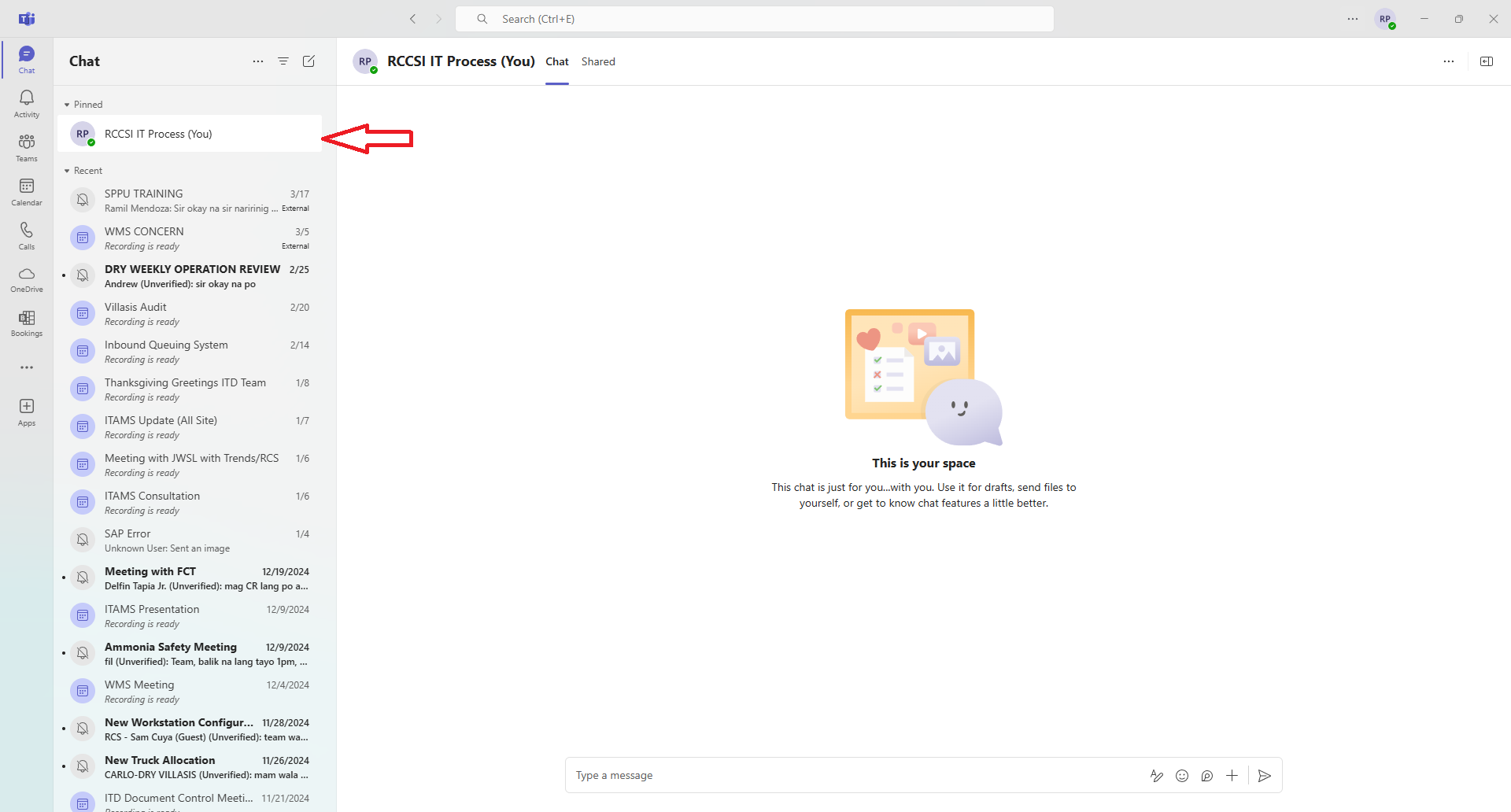Image resolution: width=1511 pixels, height=812 pixels.
Task: Select the Chat tab in conversation header
Action: pos(557,61)
